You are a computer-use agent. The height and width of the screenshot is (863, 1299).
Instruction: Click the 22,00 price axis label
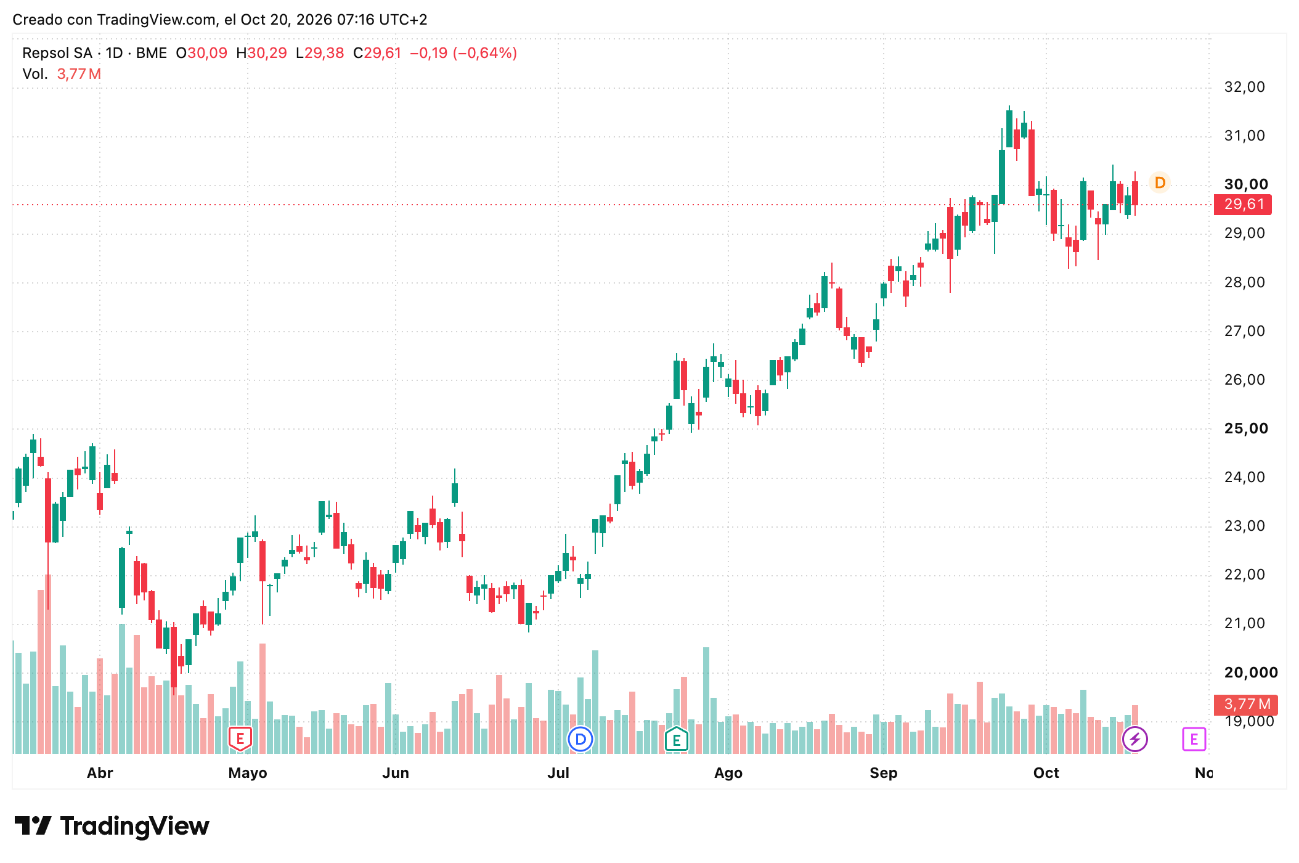1245,575
